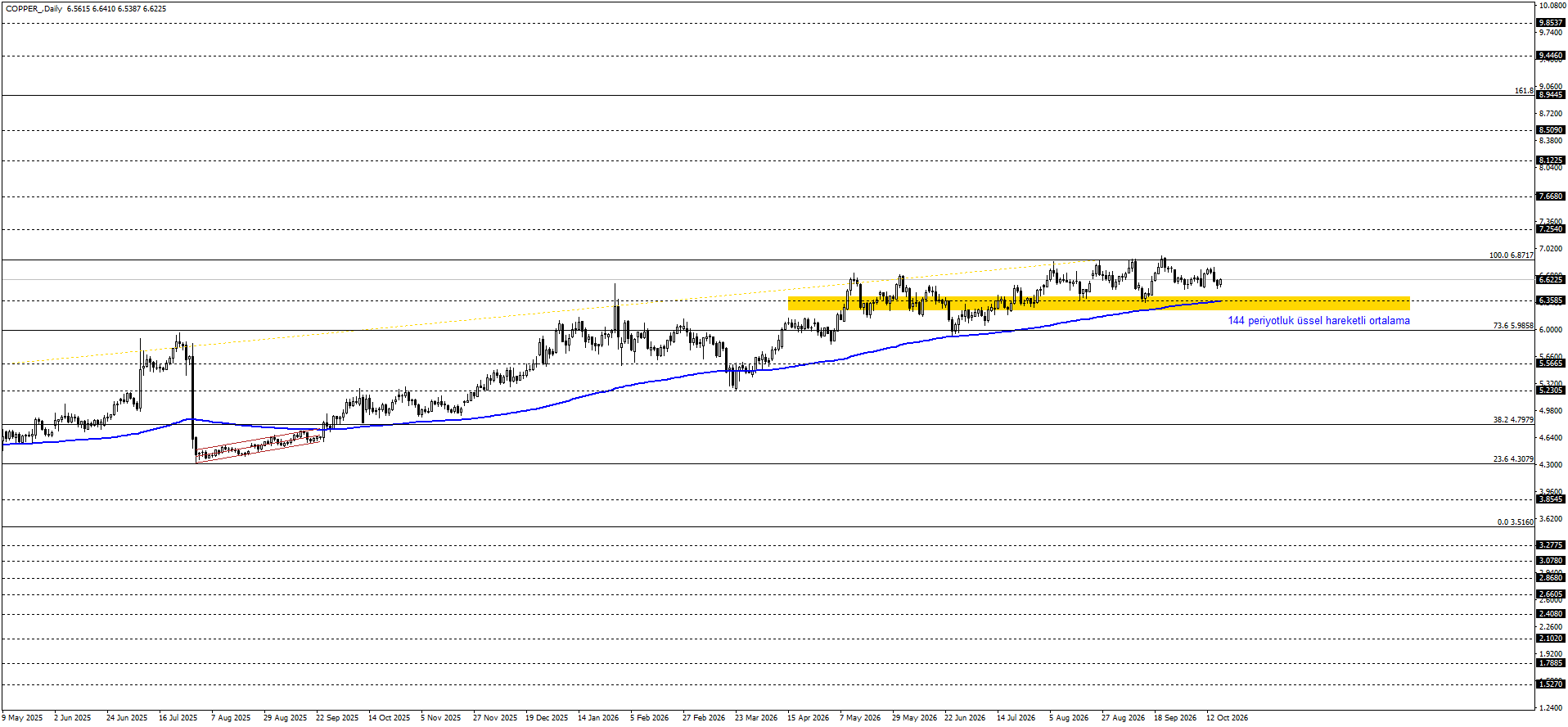Click the 8.1225 price level tag

[1551, 160]
